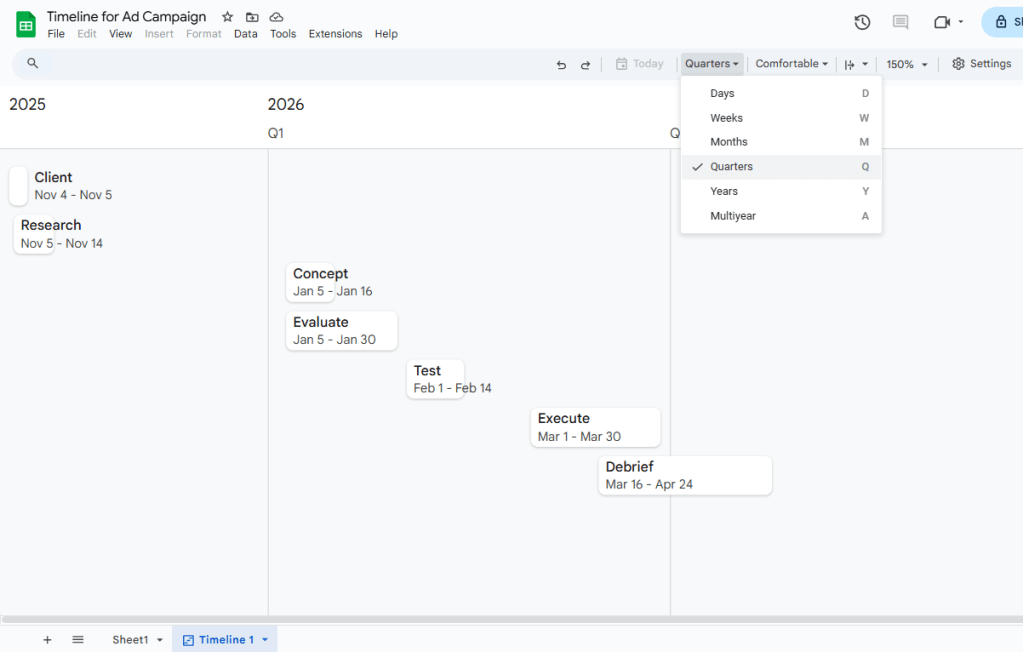Switch to the Sheet1 tab

[x=130, y=639]
